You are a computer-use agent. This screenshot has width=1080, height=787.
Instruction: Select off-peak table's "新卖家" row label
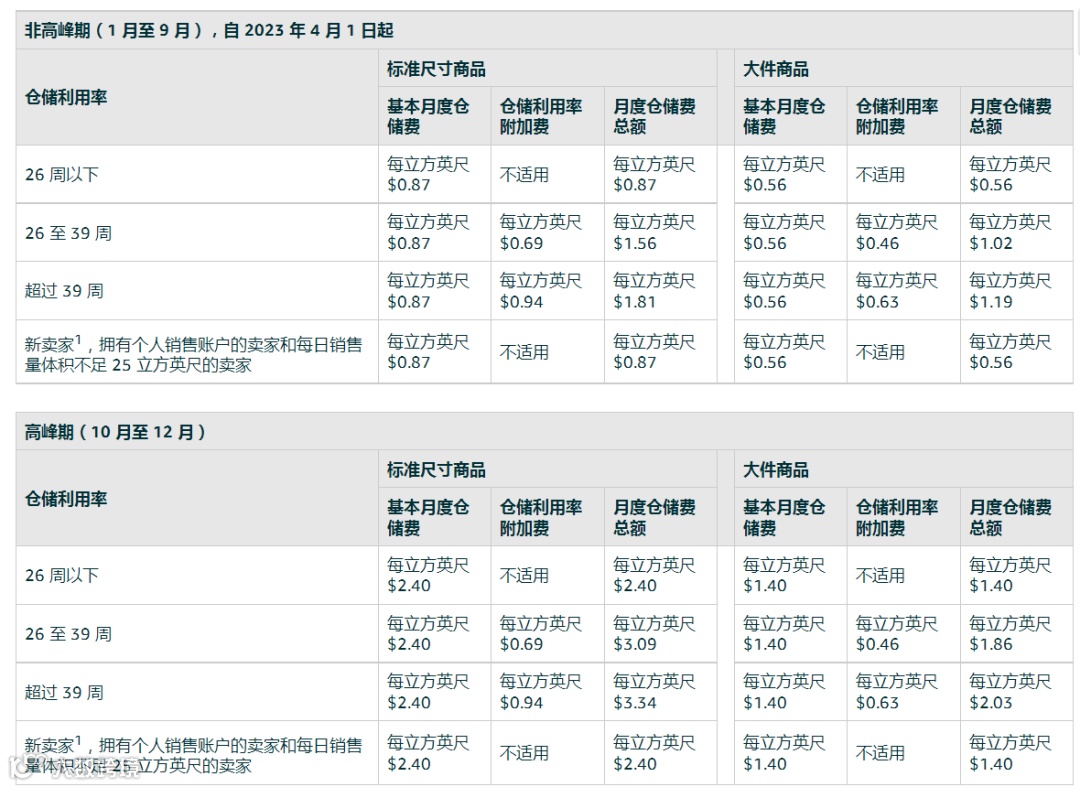point(194,353)
